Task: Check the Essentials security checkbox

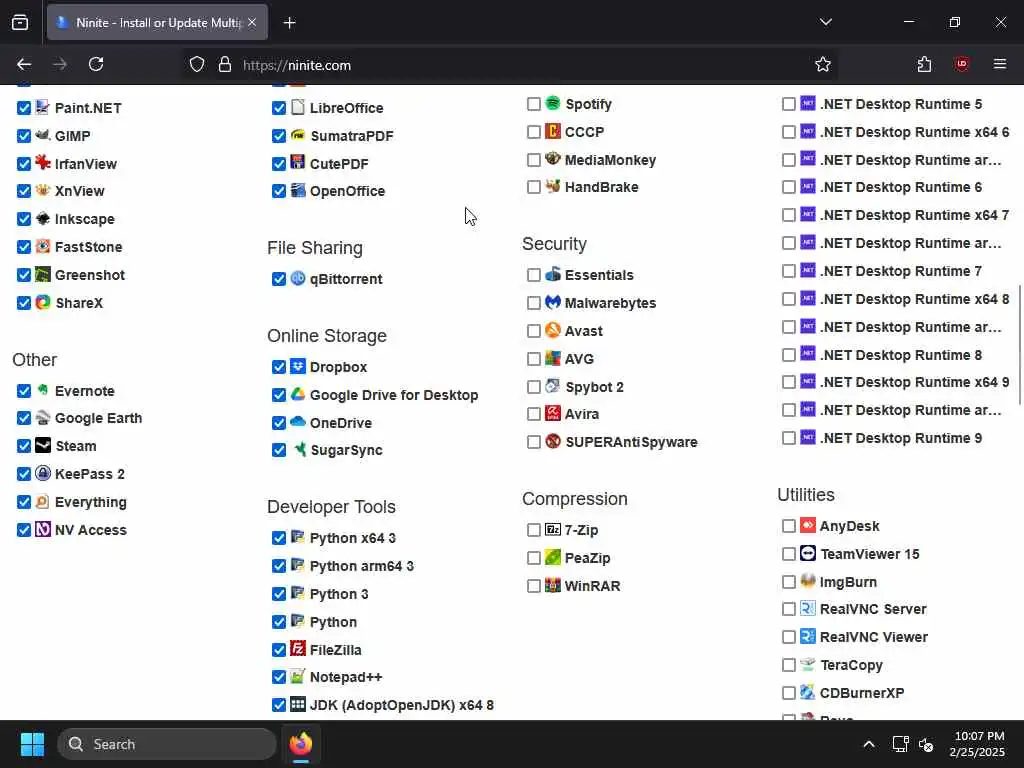Action: tap(534, 275)
